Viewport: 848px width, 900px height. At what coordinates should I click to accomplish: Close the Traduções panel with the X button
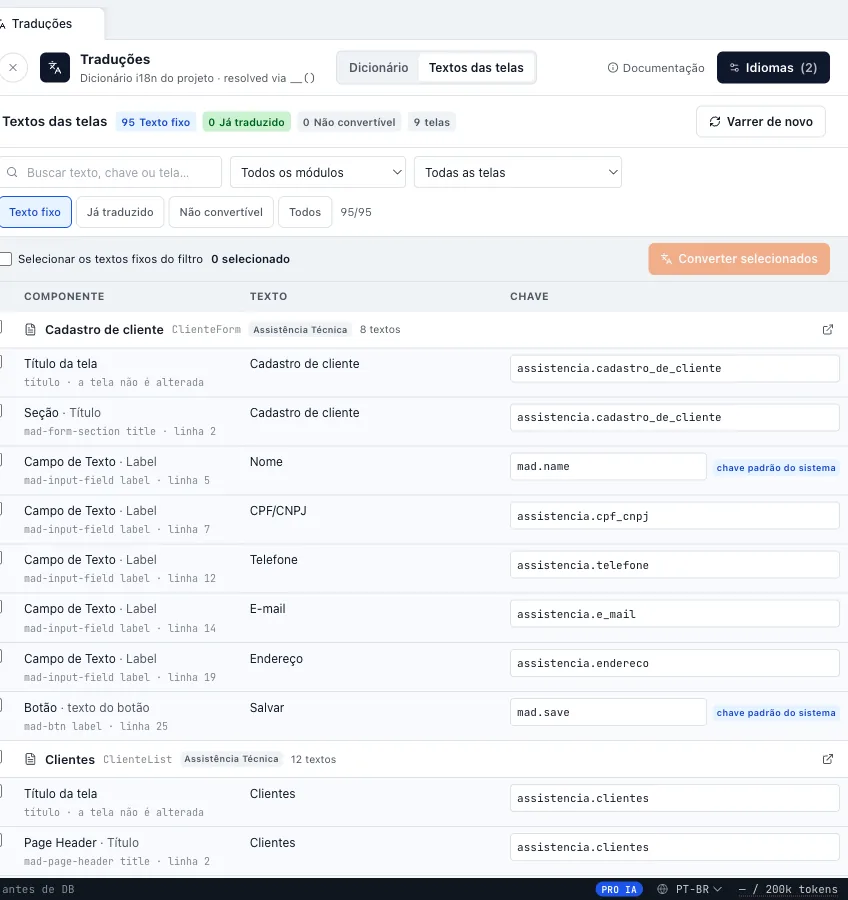pos(13,68)
